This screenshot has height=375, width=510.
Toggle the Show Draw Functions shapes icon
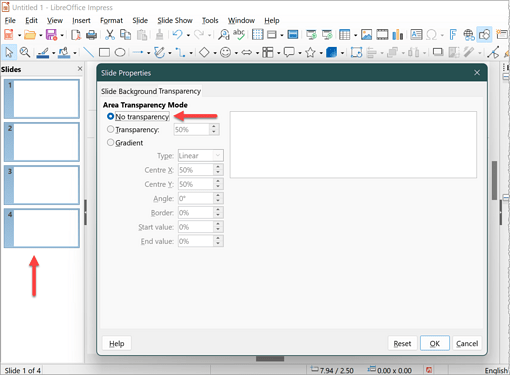tap(485, 35)
